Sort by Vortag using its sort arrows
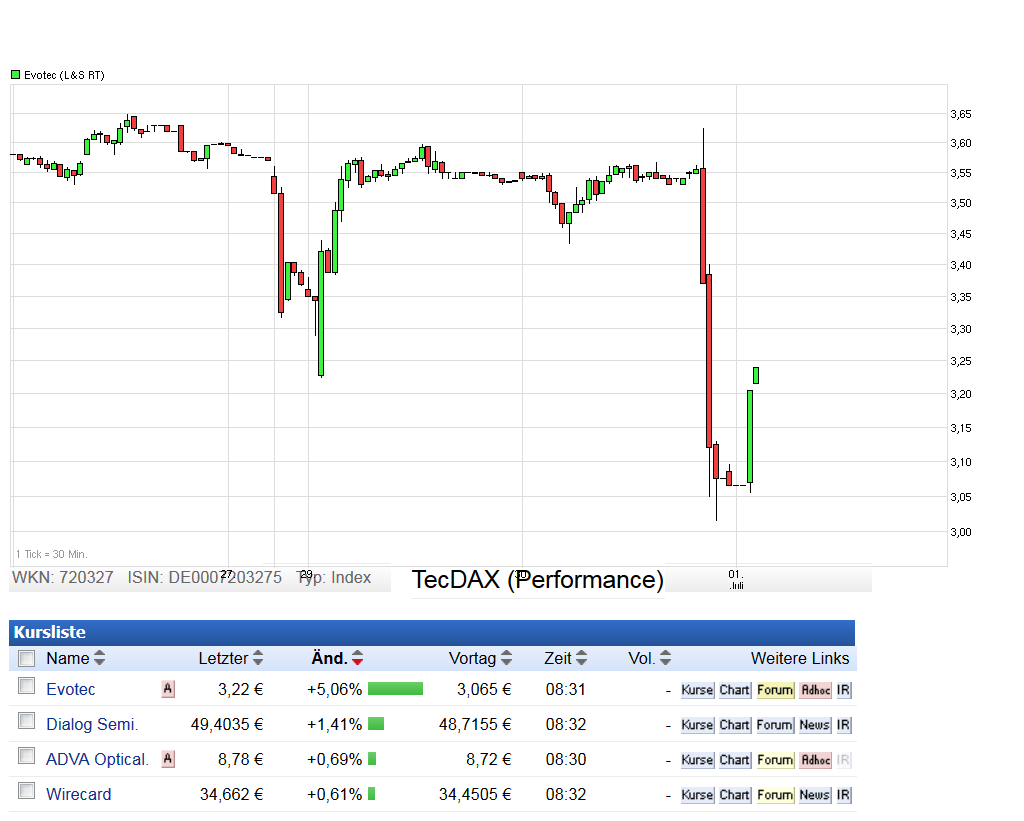The width and height of the screenshot is (1024, 821). [507, 658]
